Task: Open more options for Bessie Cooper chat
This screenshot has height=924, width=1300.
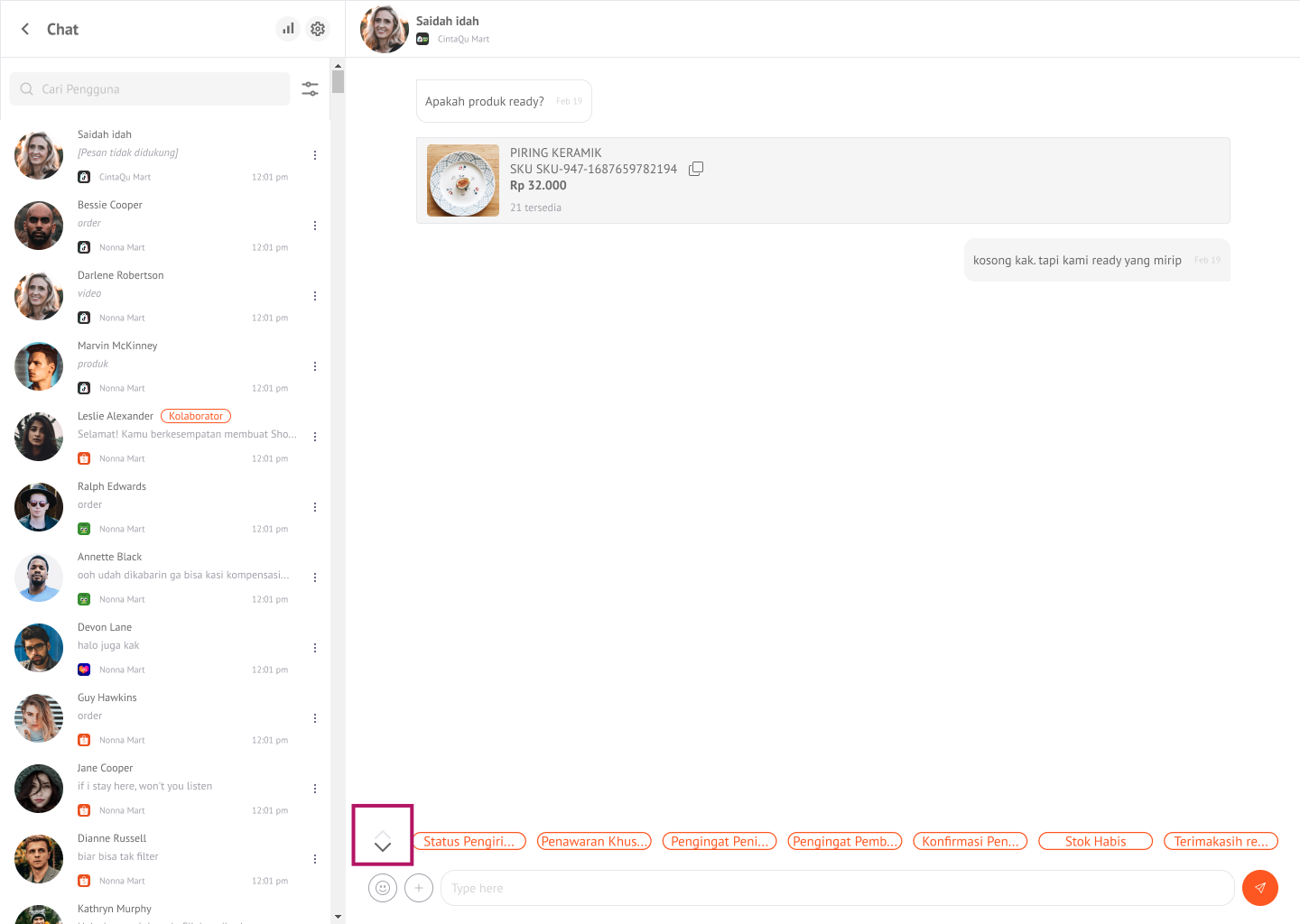Action: pyautogui.click(x=315, y=226)
